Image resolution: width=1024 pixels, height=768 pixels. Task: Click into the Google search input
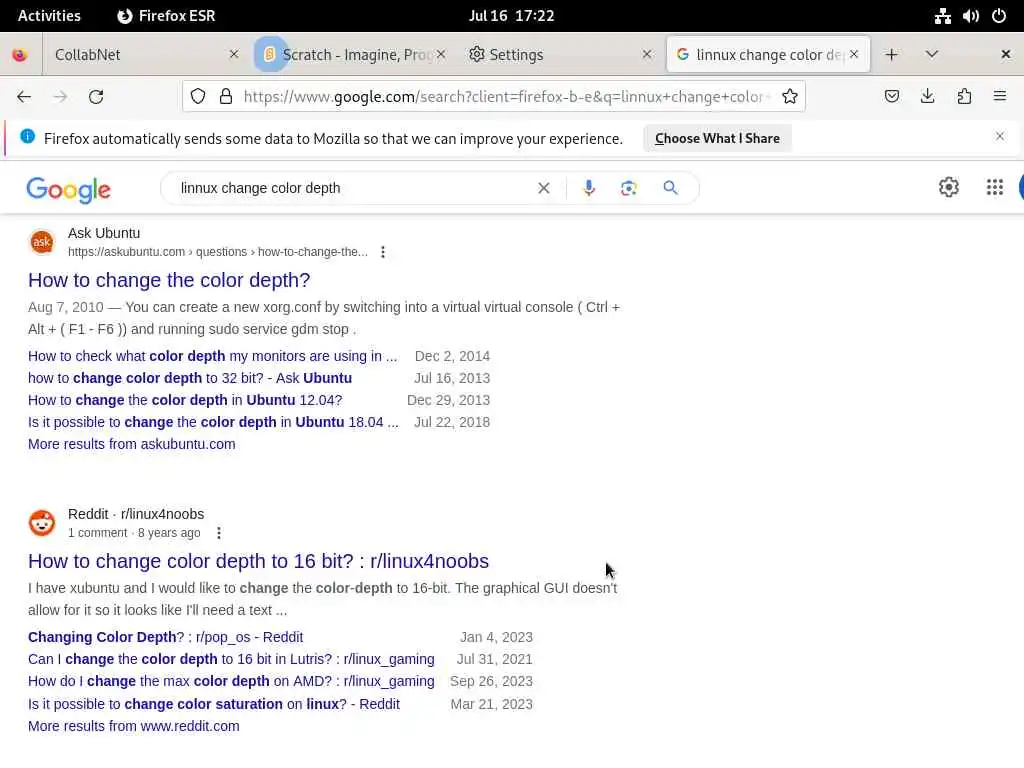click(x=353, y=188)
